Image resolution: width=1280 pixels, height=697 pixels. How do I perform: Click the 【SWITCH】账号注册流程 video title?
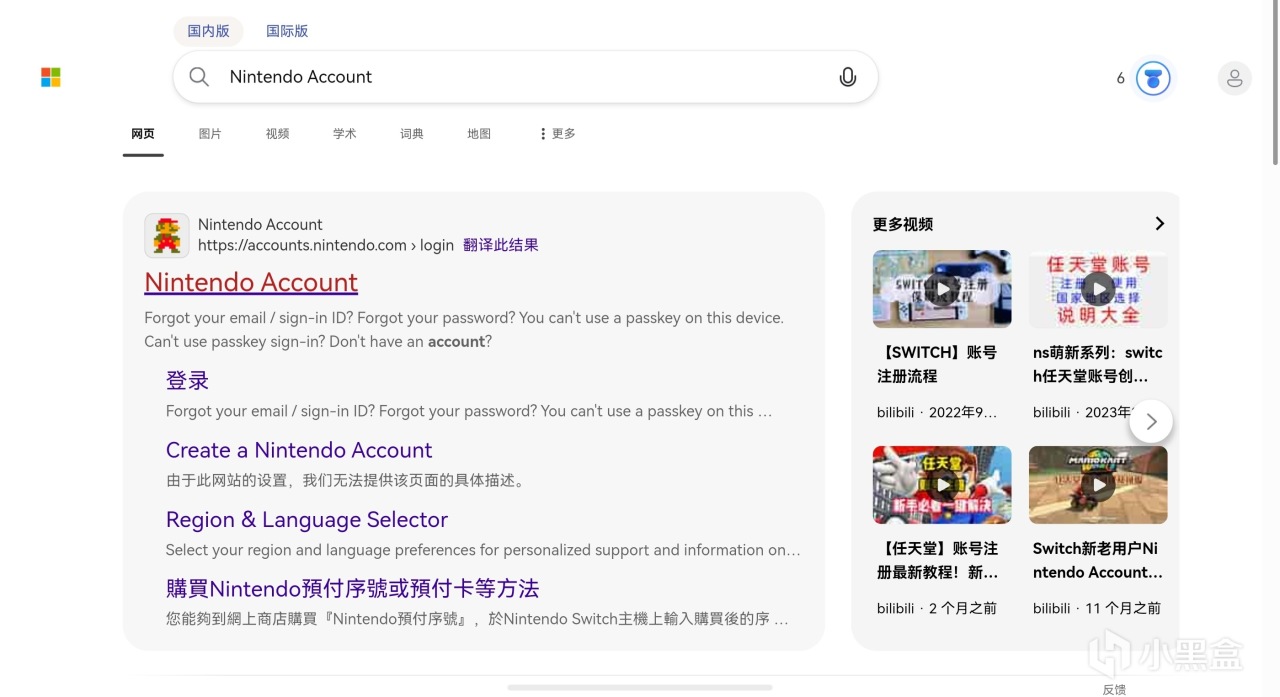point(937,364)
